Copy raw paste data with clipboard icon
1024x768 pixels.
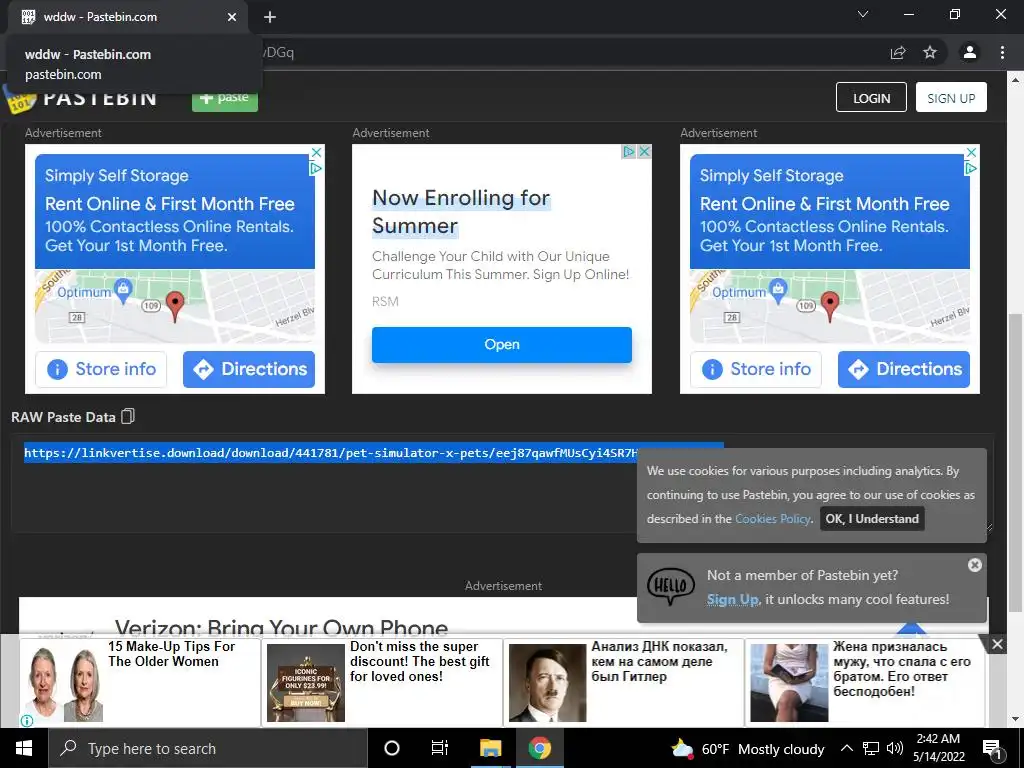[x=128, y=416]
